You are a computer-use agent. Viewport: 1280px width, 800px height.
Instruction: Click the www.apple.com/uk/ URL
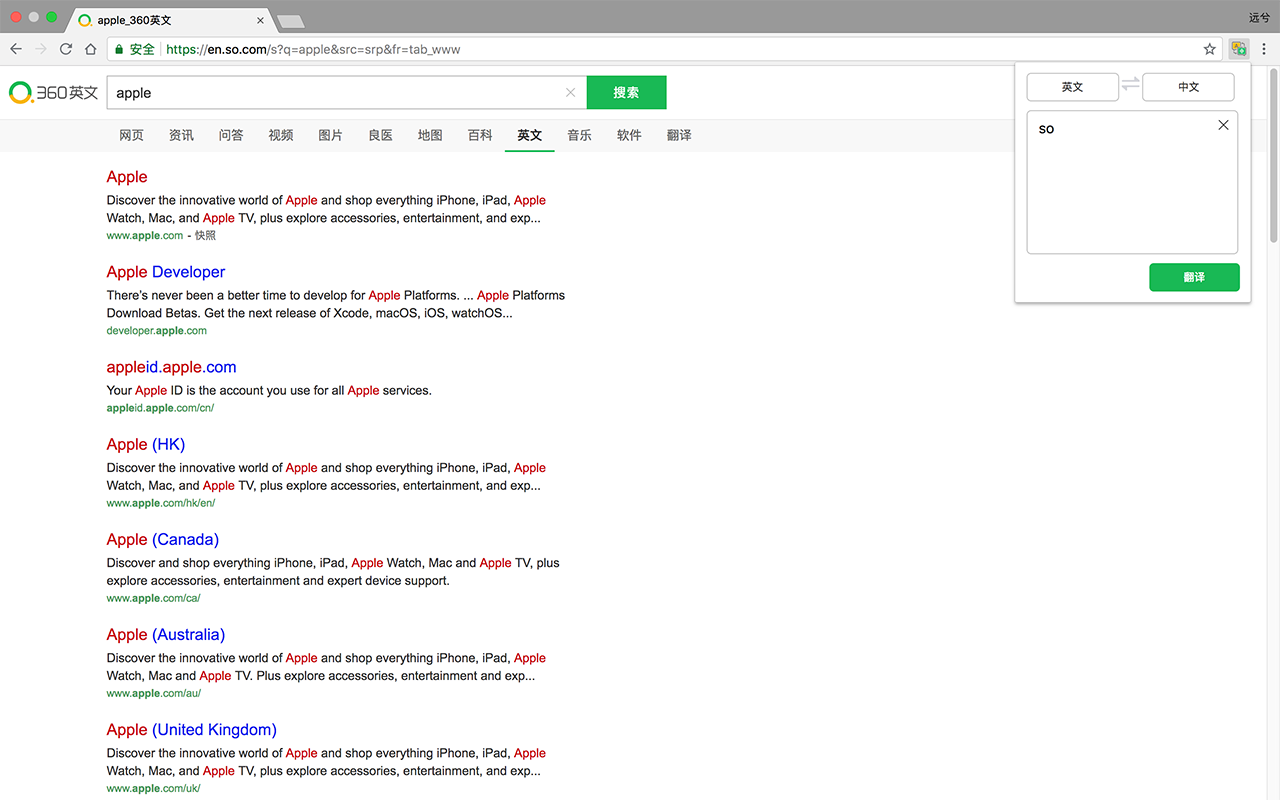pos(154,788)
